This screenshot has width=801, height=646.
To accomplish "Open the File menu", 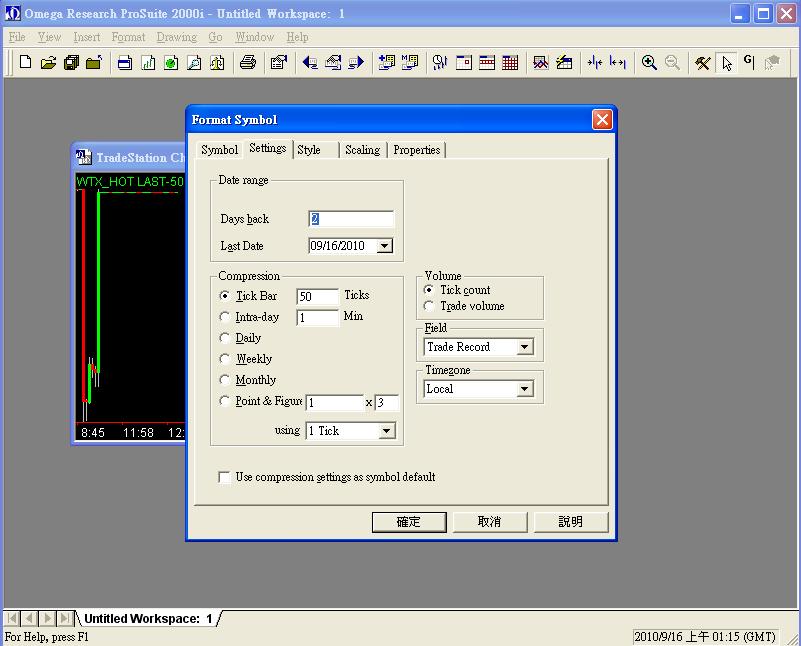I will [17, 37].
